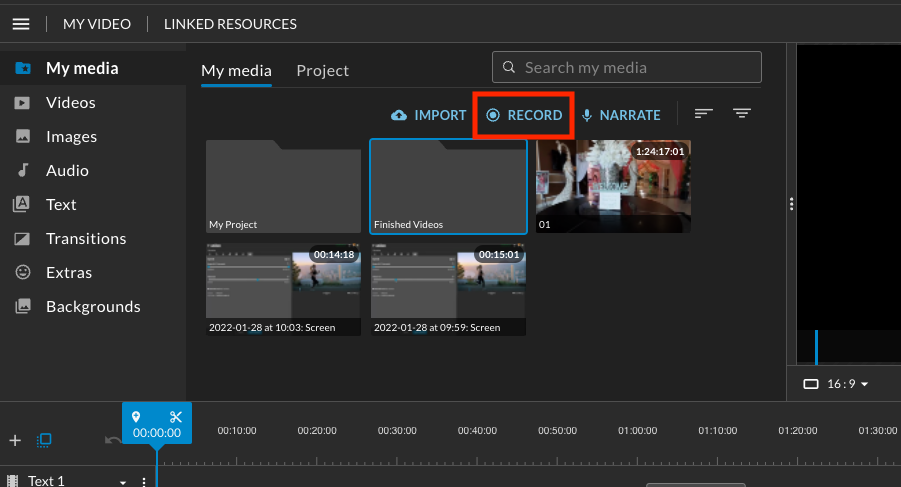This screenshot has width=901, height=487.
Task: Click the timeline selection tool icon
Action: (x=44, y=440)
